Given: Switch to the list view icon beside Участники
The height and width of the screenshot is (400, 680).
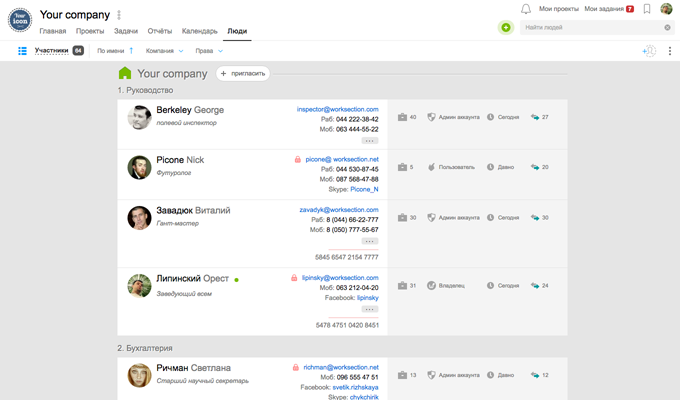Looking at the screenshot, I should (22, 51).
